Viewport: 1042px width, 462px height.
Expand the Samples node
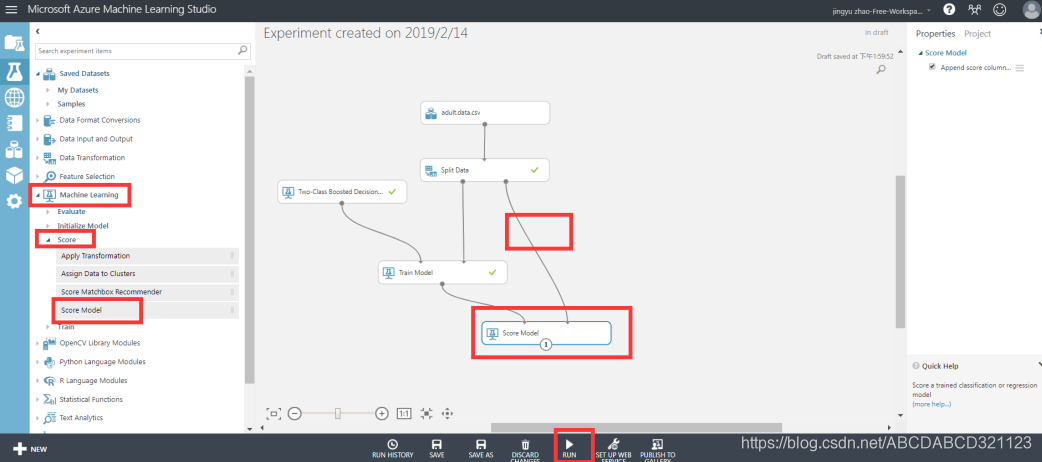(x=48, y=104)
